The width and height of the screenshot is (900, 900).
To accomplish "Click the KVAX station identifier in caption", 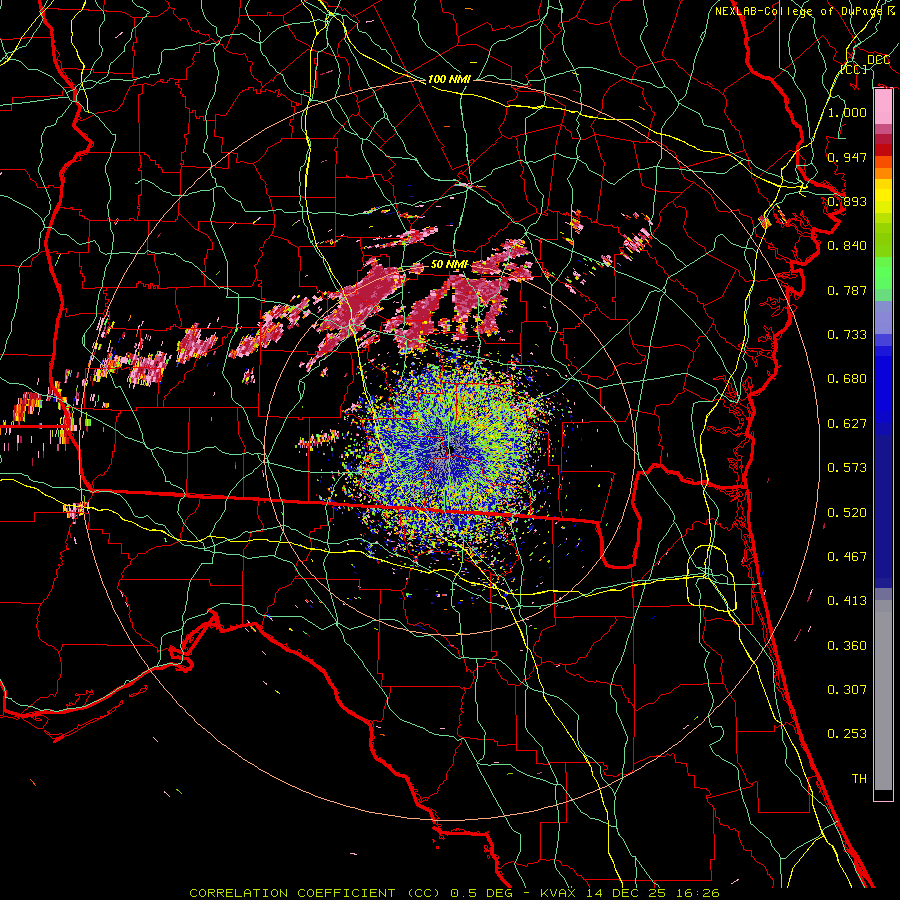I will tap(557, 893).
